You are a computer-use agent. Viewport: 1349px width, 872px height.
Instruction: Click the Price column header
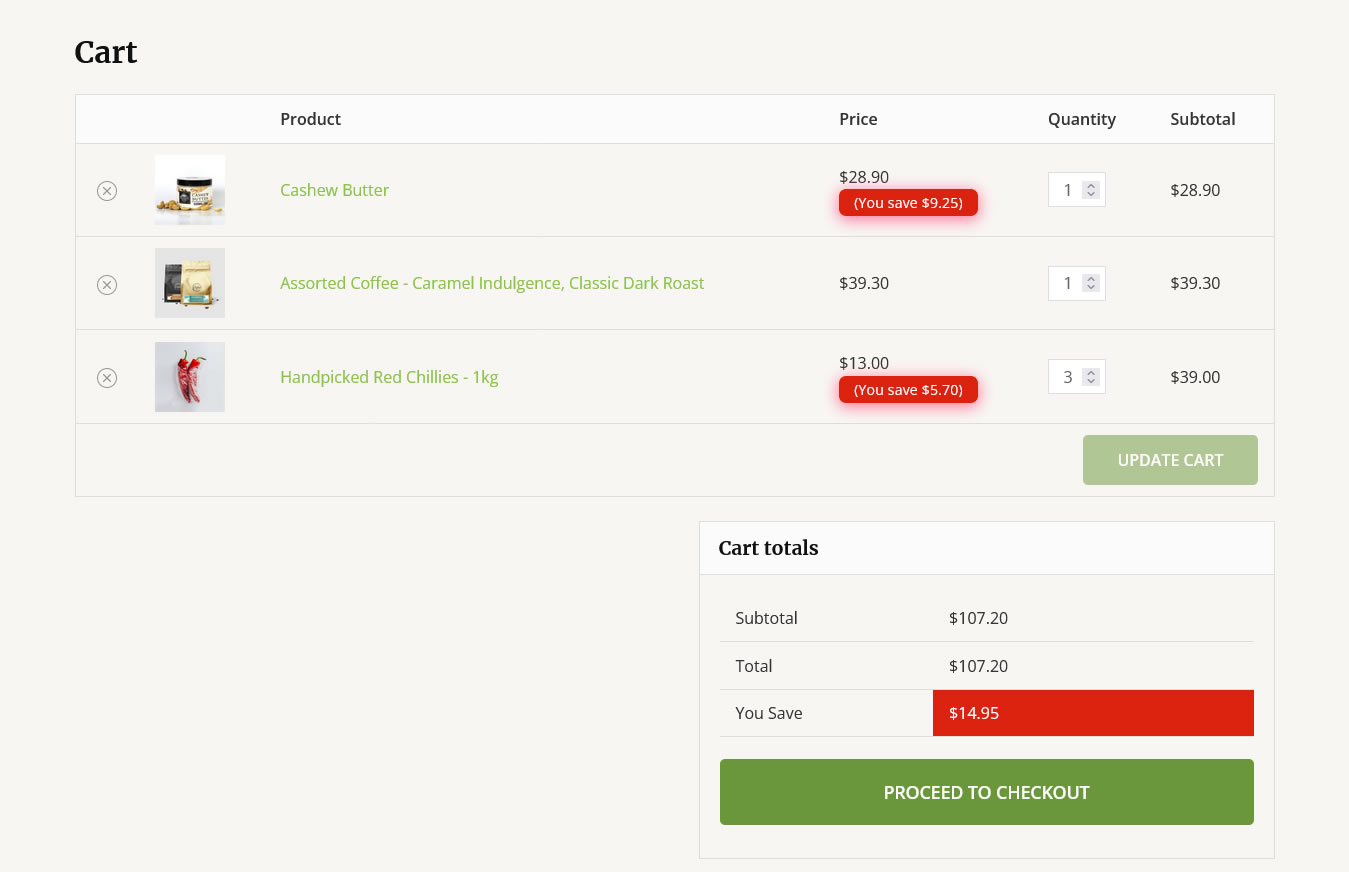click(x=858, y=119)
